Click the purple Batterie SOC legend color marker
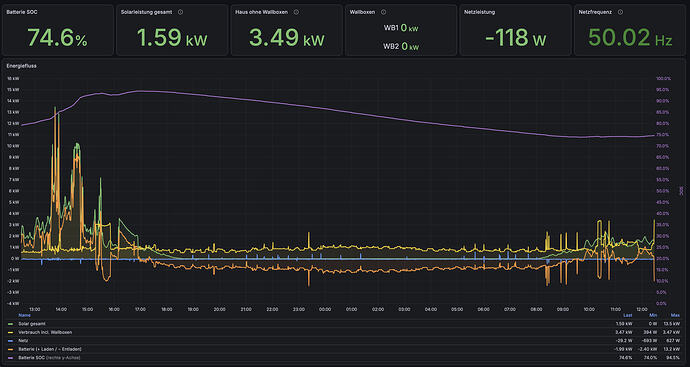Image resolution: width=690 pixels, height=367 pixels. [11, 358]
